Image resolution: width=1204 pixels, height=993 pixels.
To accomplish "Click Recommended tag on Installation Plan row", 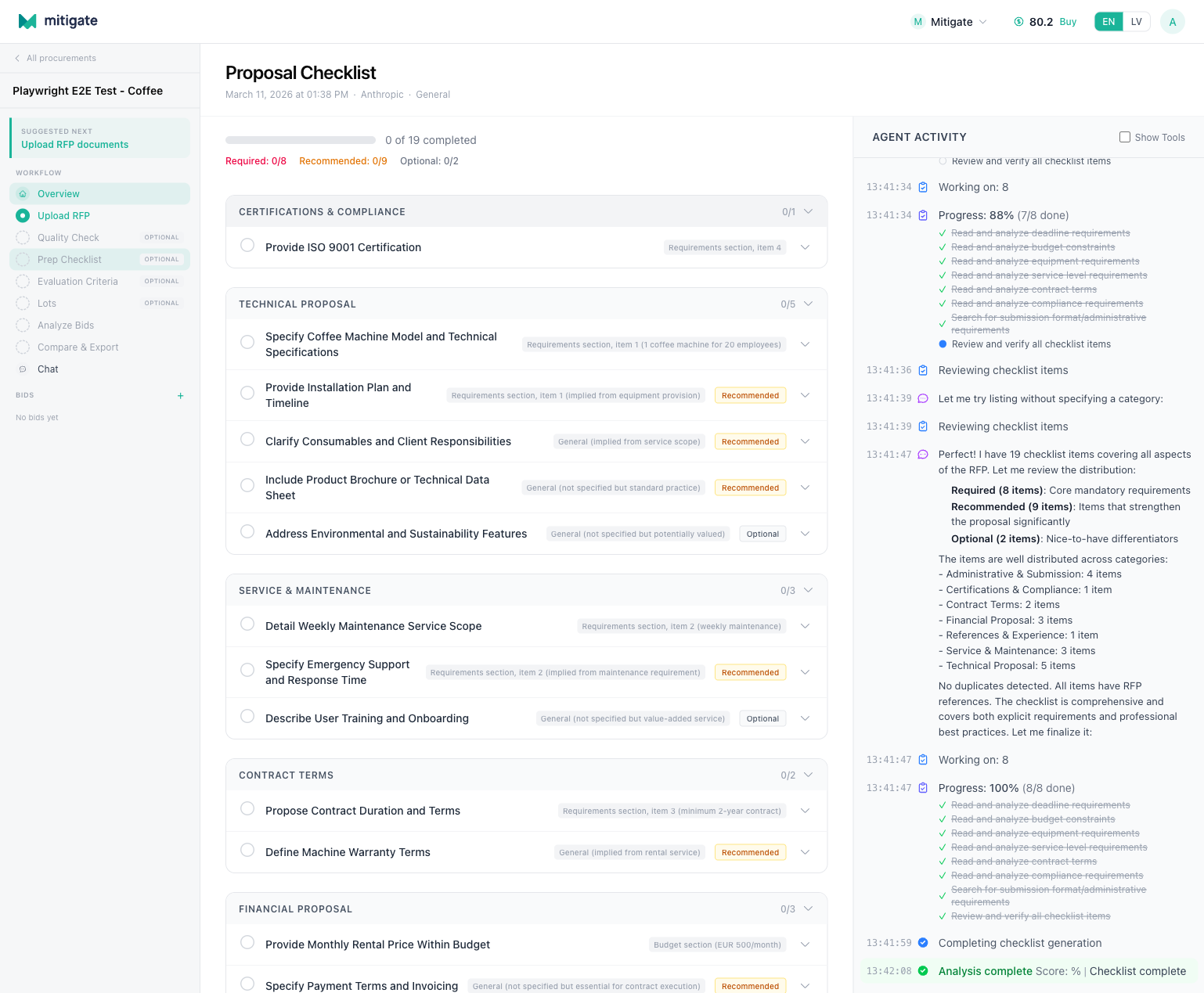I will tap(750, 395).
